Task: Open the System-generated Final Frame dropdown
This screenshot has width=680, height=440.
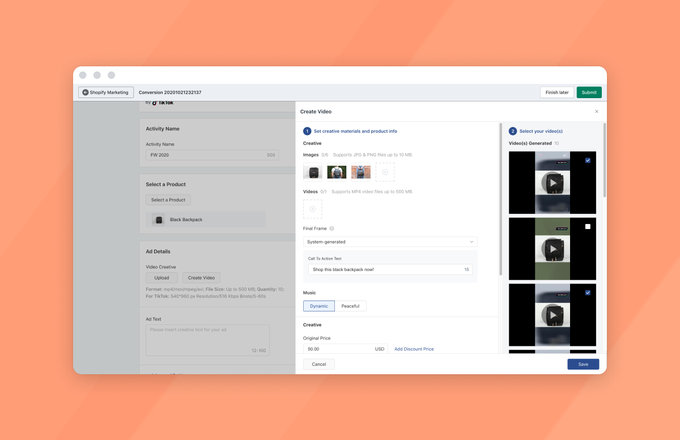Action: [390, 242]
